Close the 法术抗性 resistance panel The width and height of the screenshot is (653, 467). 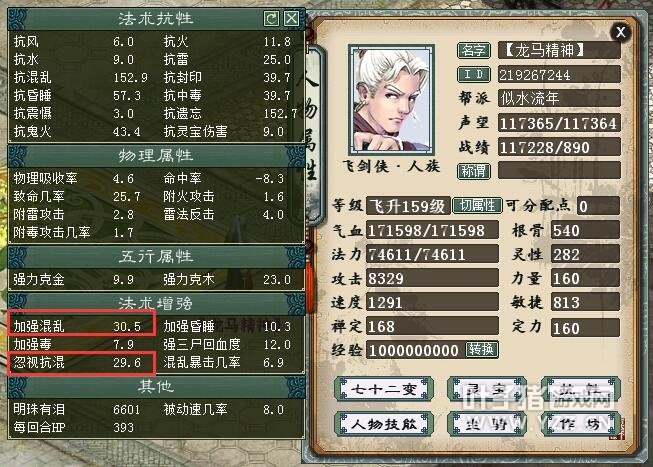(x=291, y=18)
